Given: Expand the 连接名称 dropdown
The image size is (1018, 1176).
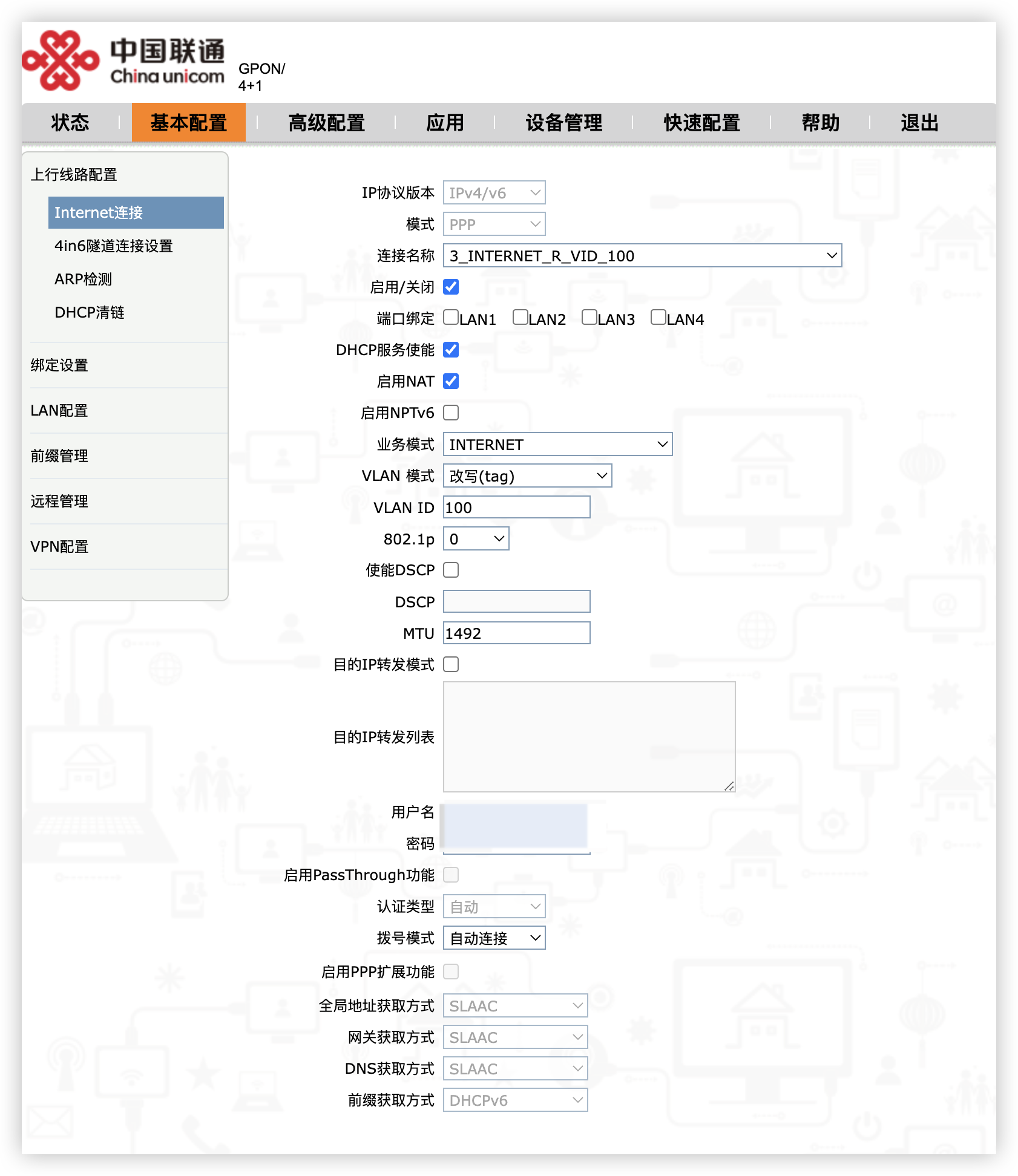Looking at the screenshot, I should point(642,255).
